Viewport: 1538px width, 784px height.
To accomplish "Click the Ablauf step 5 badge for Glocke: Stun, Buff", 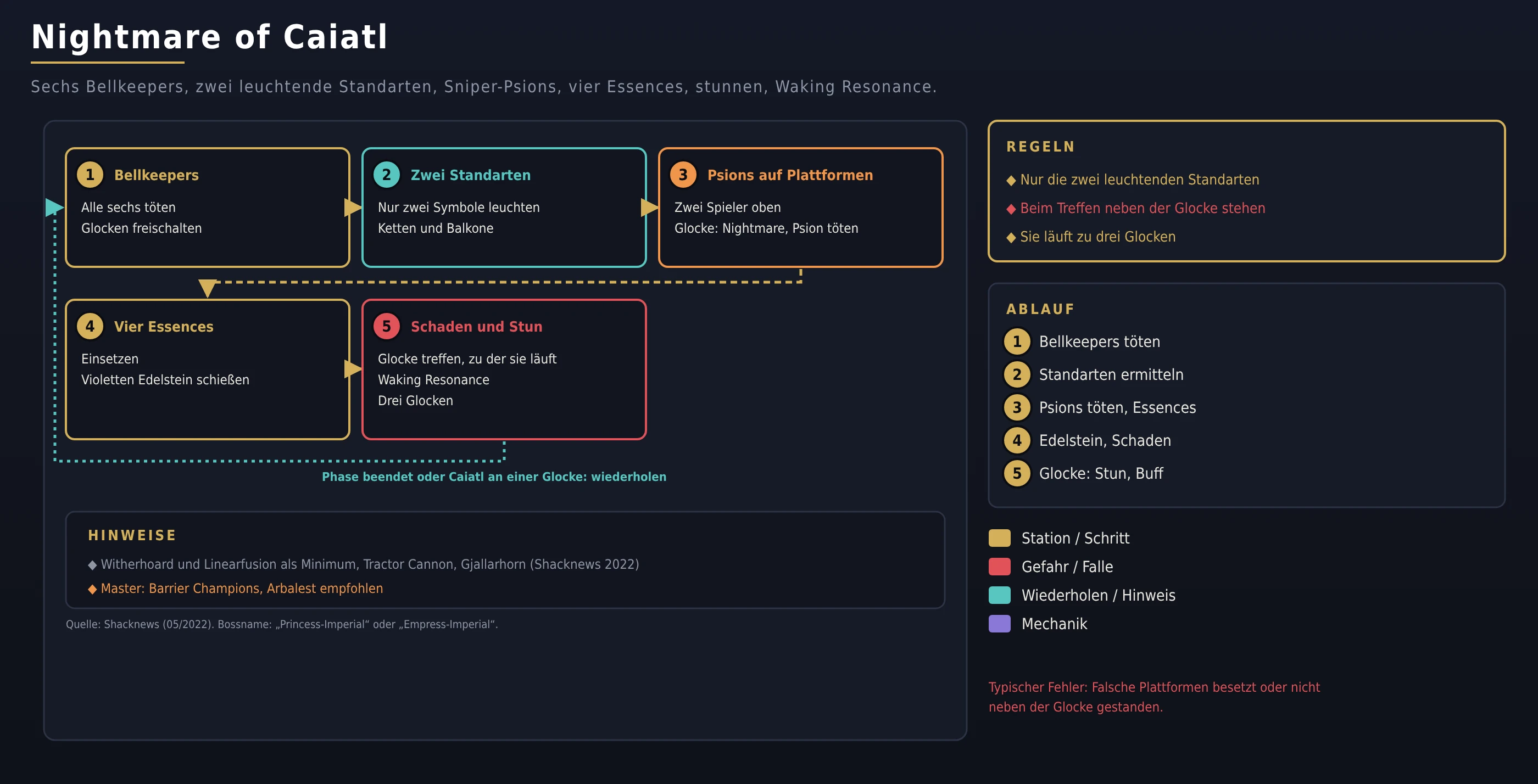I will (x=1017, y=474).
